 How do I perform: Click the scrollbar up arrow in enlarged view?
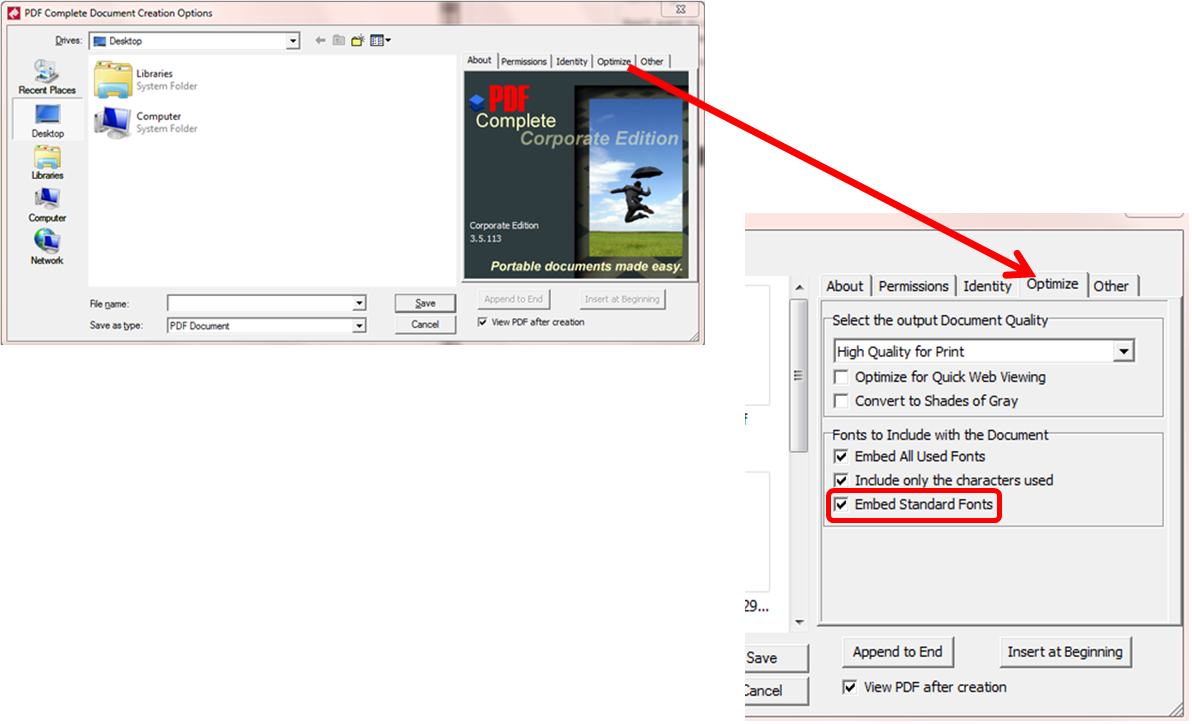[x=799, y=287]
